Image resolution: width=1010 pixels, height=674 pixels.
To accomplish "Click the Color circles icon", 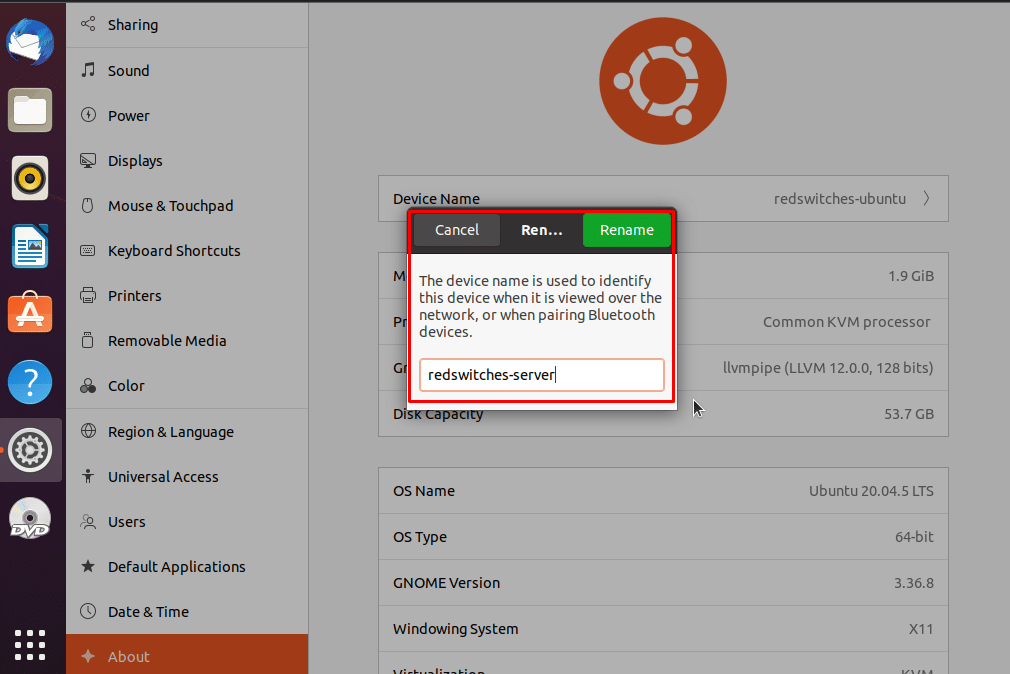I will coord(88,385).
